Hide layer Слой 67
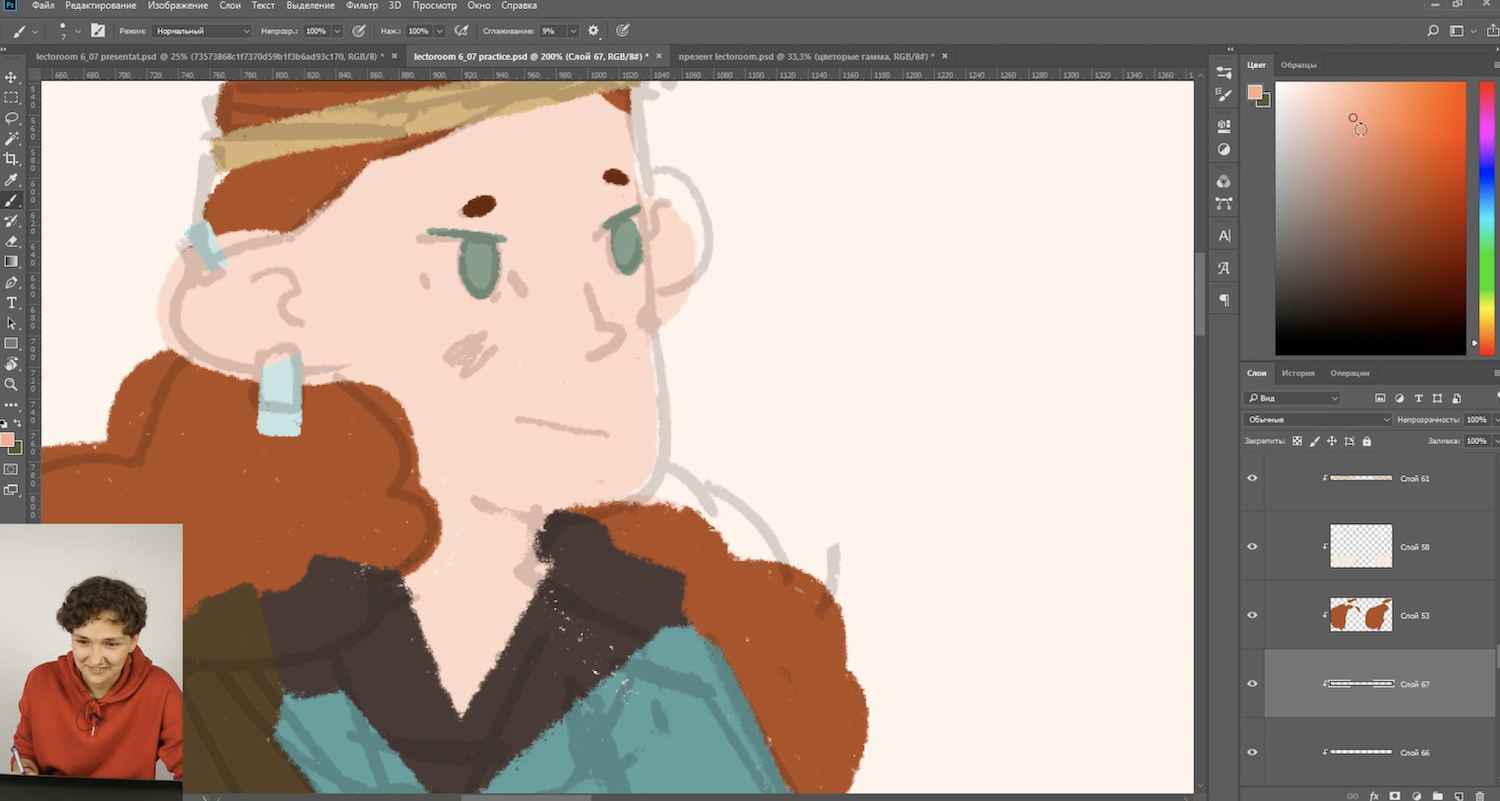The width and height of the screenshot is (1500, 801). (1252, 684)
